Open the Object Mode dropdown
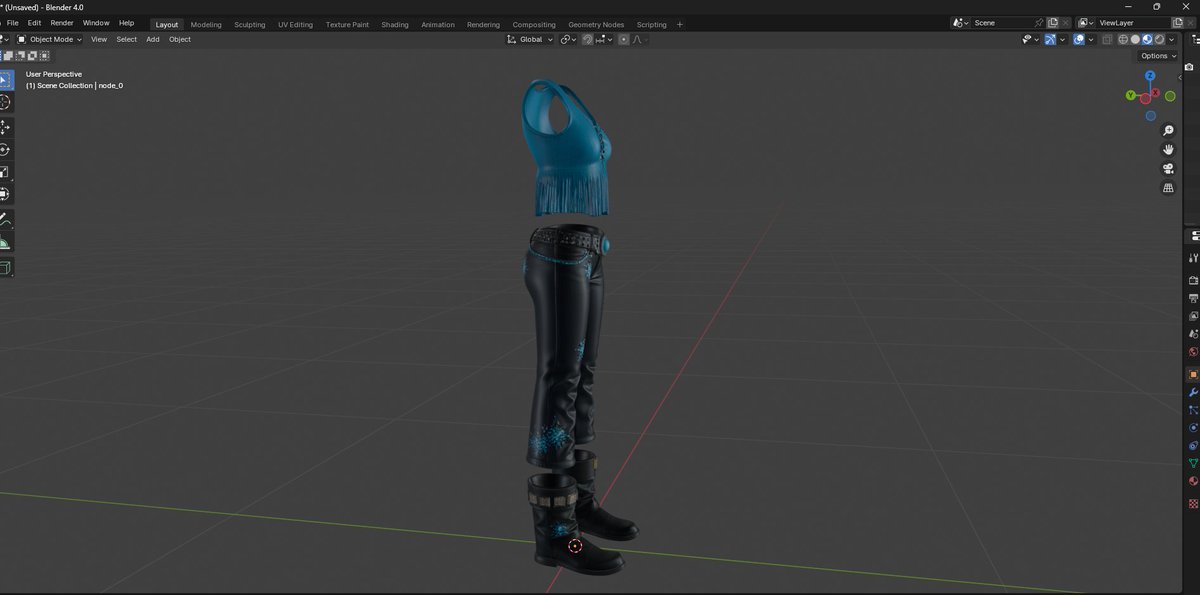Screen dimensions: 1200x595 point(50,39)
